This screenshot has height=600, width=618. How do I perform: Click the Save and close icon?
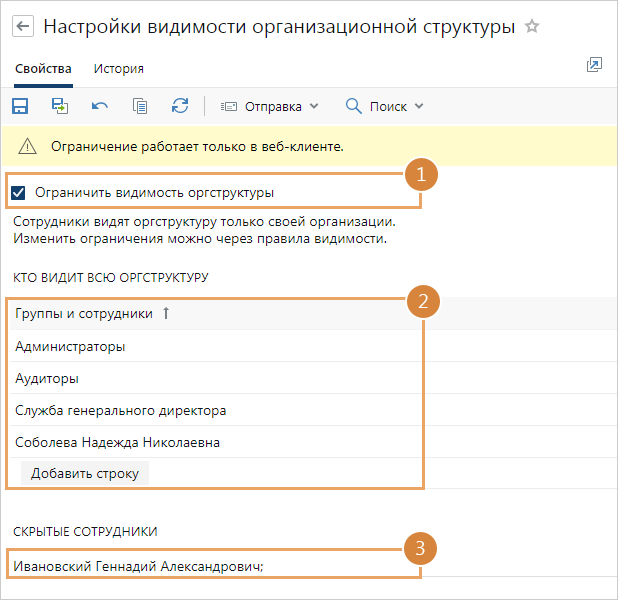tap(60, 106)
